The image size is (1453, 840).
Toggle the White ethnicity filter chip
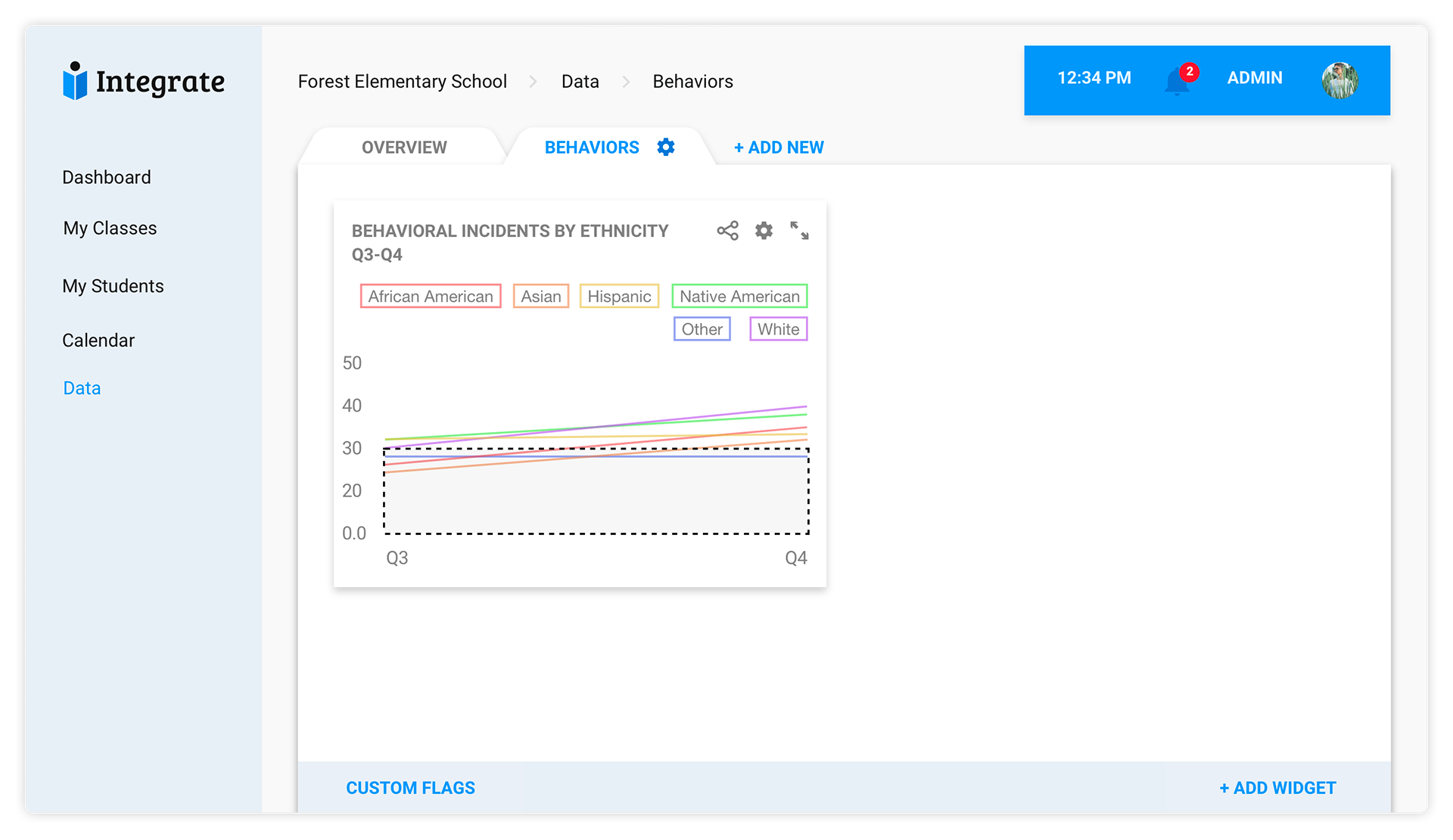tap(778, 328)
